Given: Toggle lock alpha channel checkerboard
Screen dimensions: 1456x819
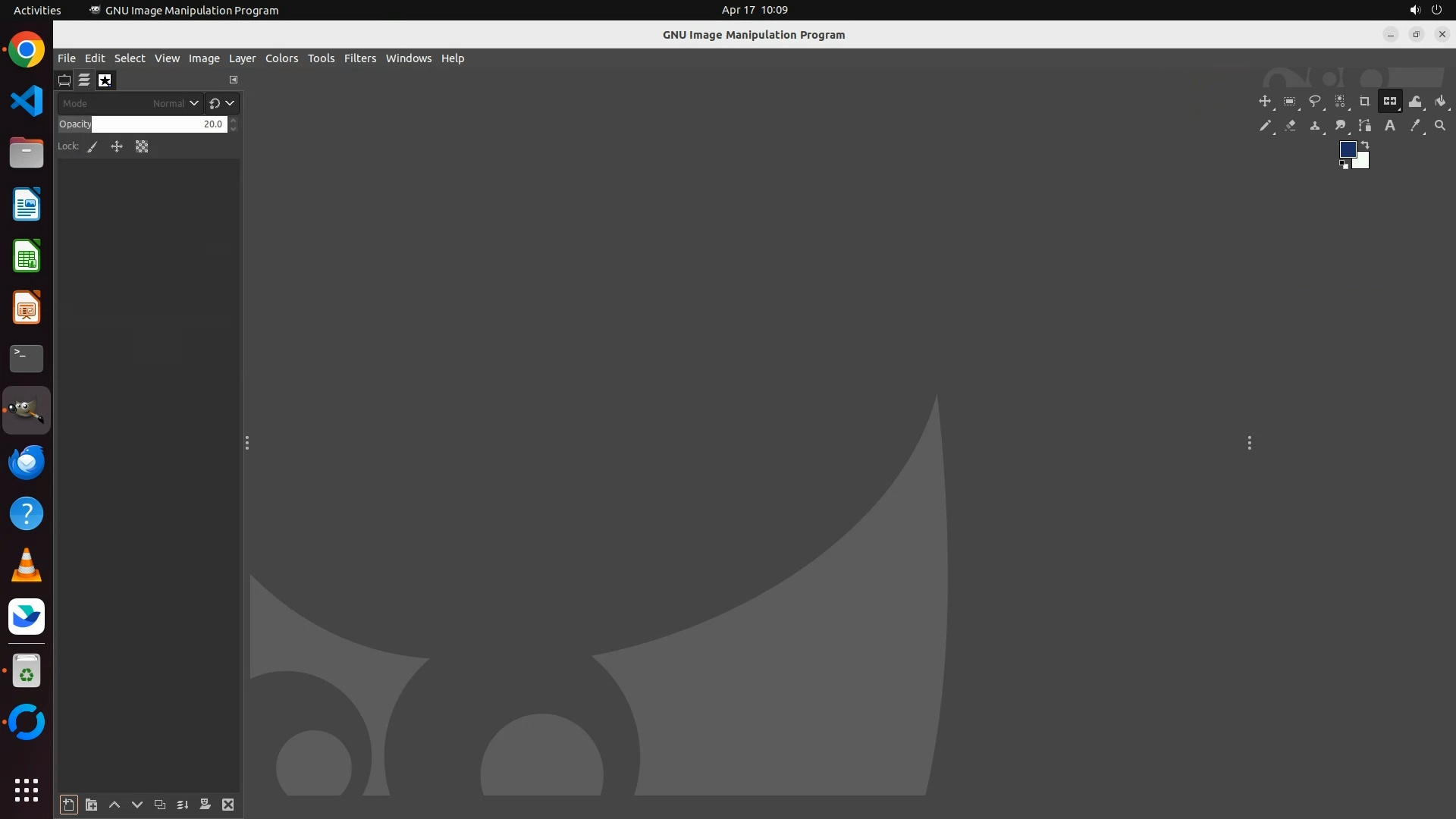Looking at the screenshot, I should [142, 147].
